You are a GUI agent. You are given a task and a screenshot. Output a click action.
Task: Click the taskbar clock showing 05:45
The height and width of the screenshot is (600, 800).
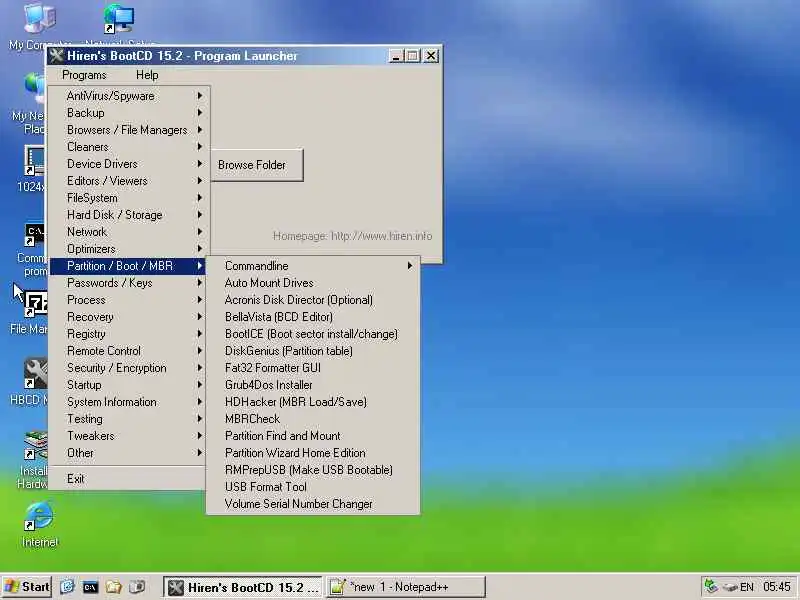[x=777, y=587]
